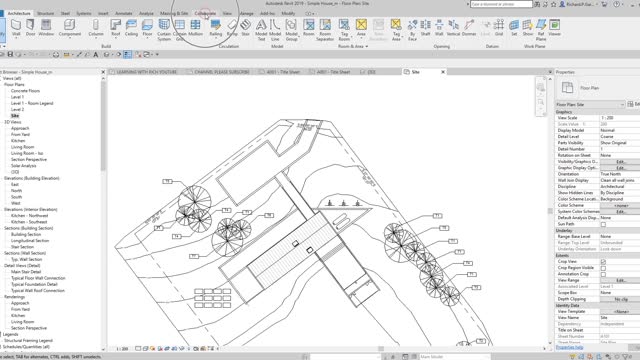Collapse Elevations (Building Elevation) node
The image size is (640, 360).
tap(31, 178)
